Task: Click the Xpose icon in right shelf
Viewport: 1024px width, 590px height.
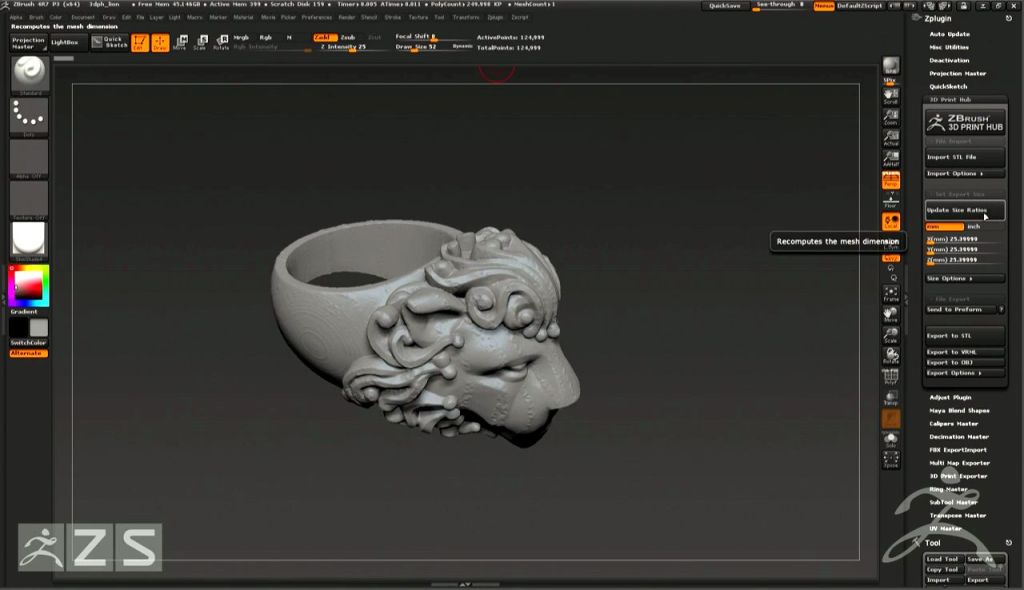Action: [891, 460]
